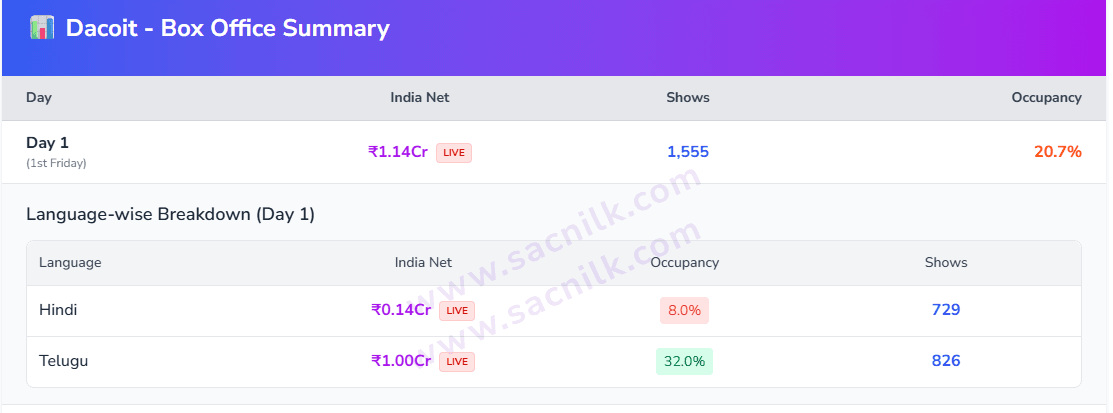
Task: Click the 729 Hindi shows number
Action: pyautogui.click(x=946, y=310)
